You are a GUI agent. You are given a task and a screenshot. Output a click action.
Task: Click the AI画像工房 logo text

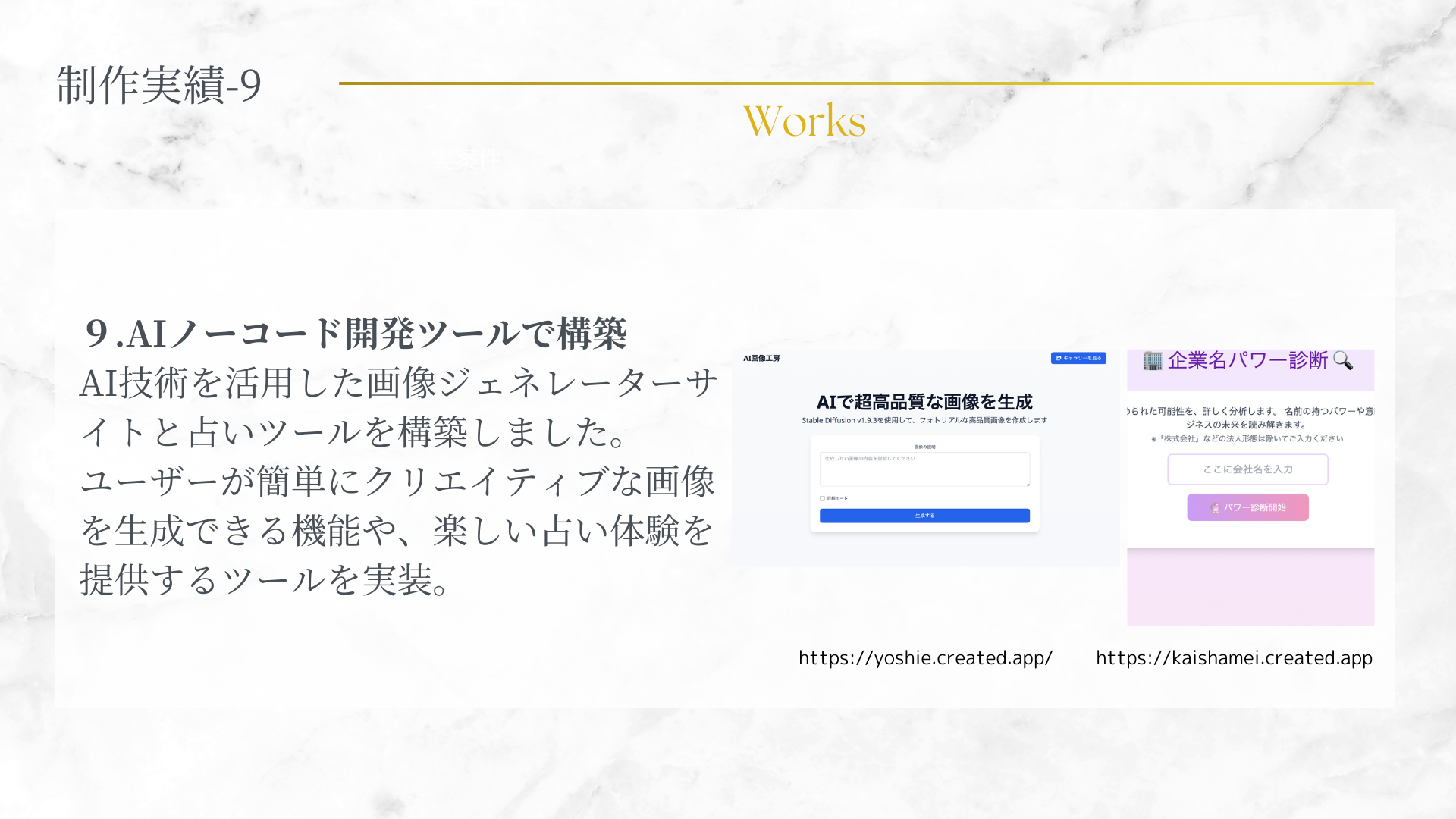[761, 358]
